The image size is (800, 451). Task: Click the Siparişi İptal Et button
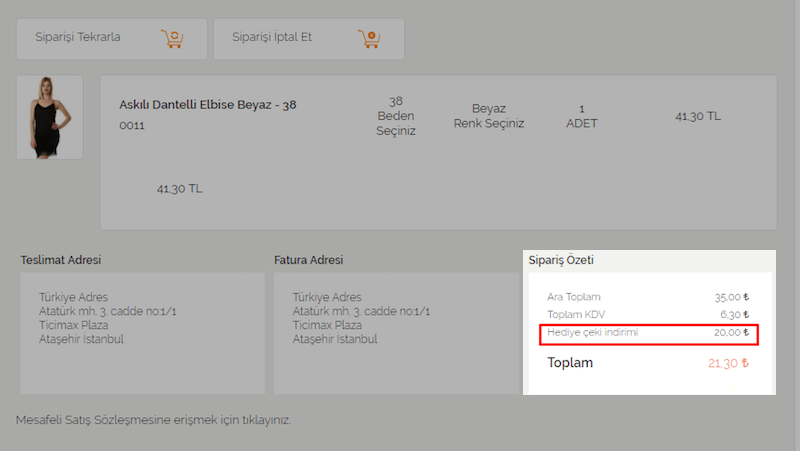click(x=309, y=39)
